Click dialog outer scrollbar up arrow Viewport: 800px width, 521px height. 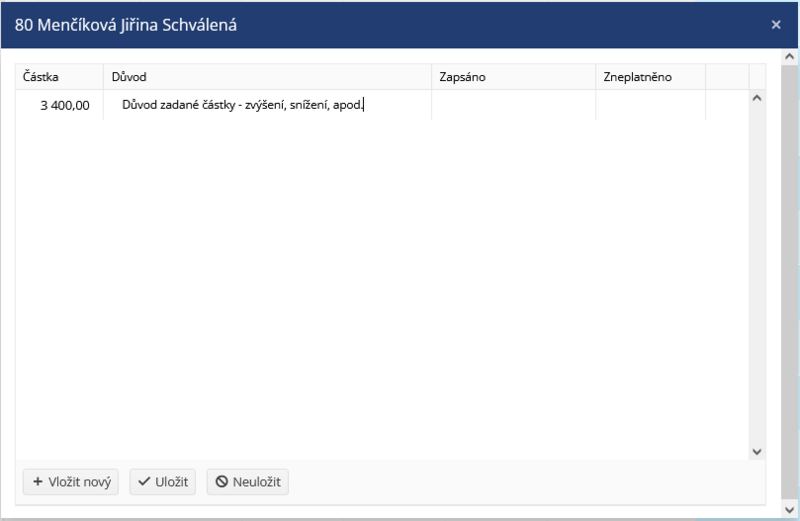pos(790,57)
